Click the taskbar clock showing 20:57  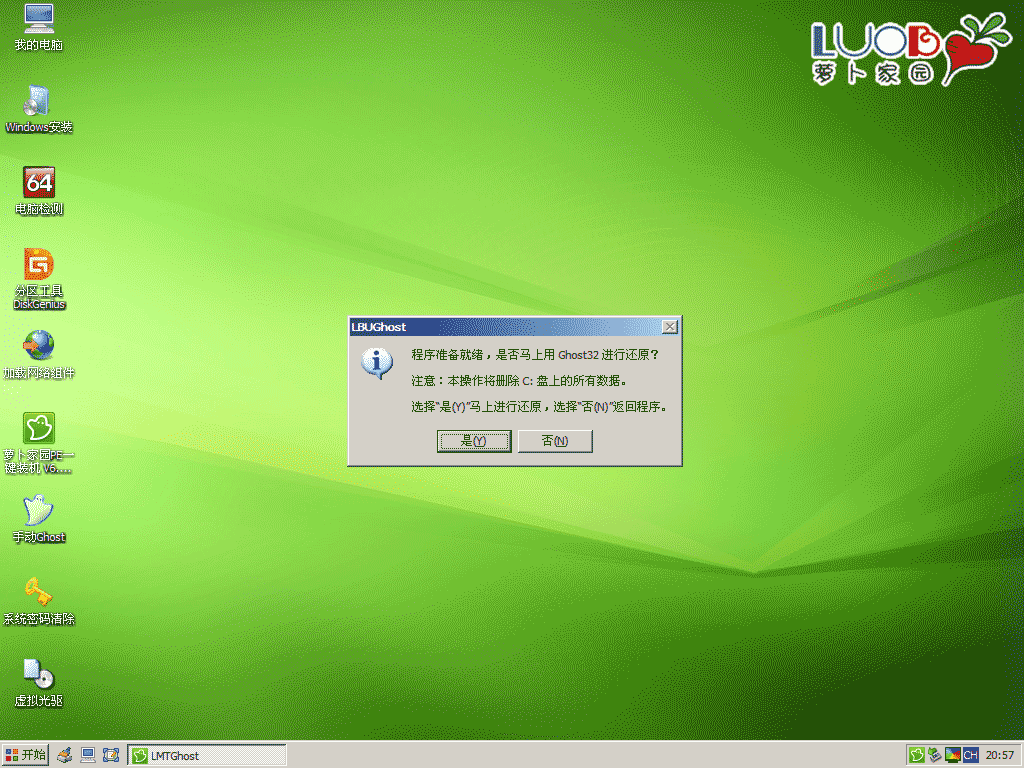tap(1000, 755)
